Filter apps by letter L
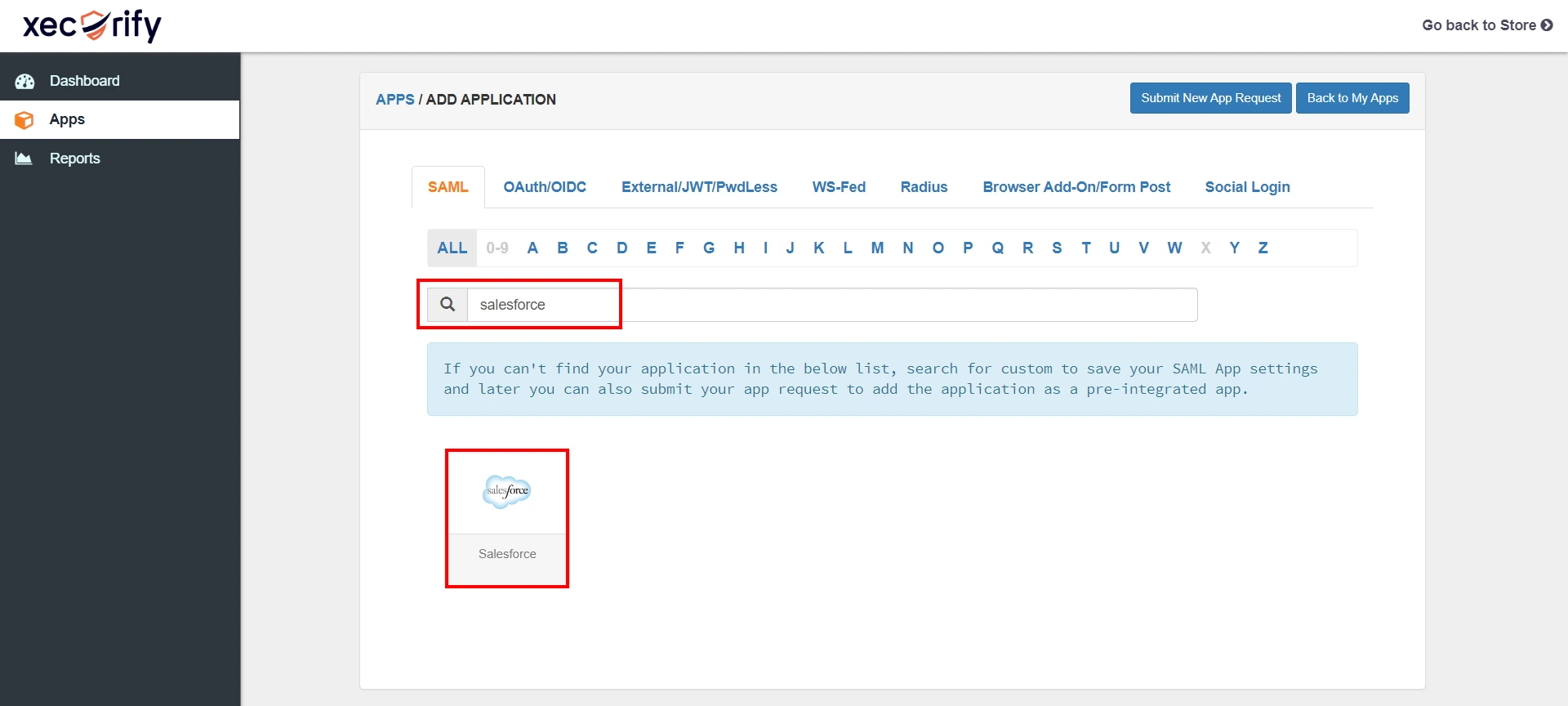The height and width of the screenshot is (706, 1568). 848,248
